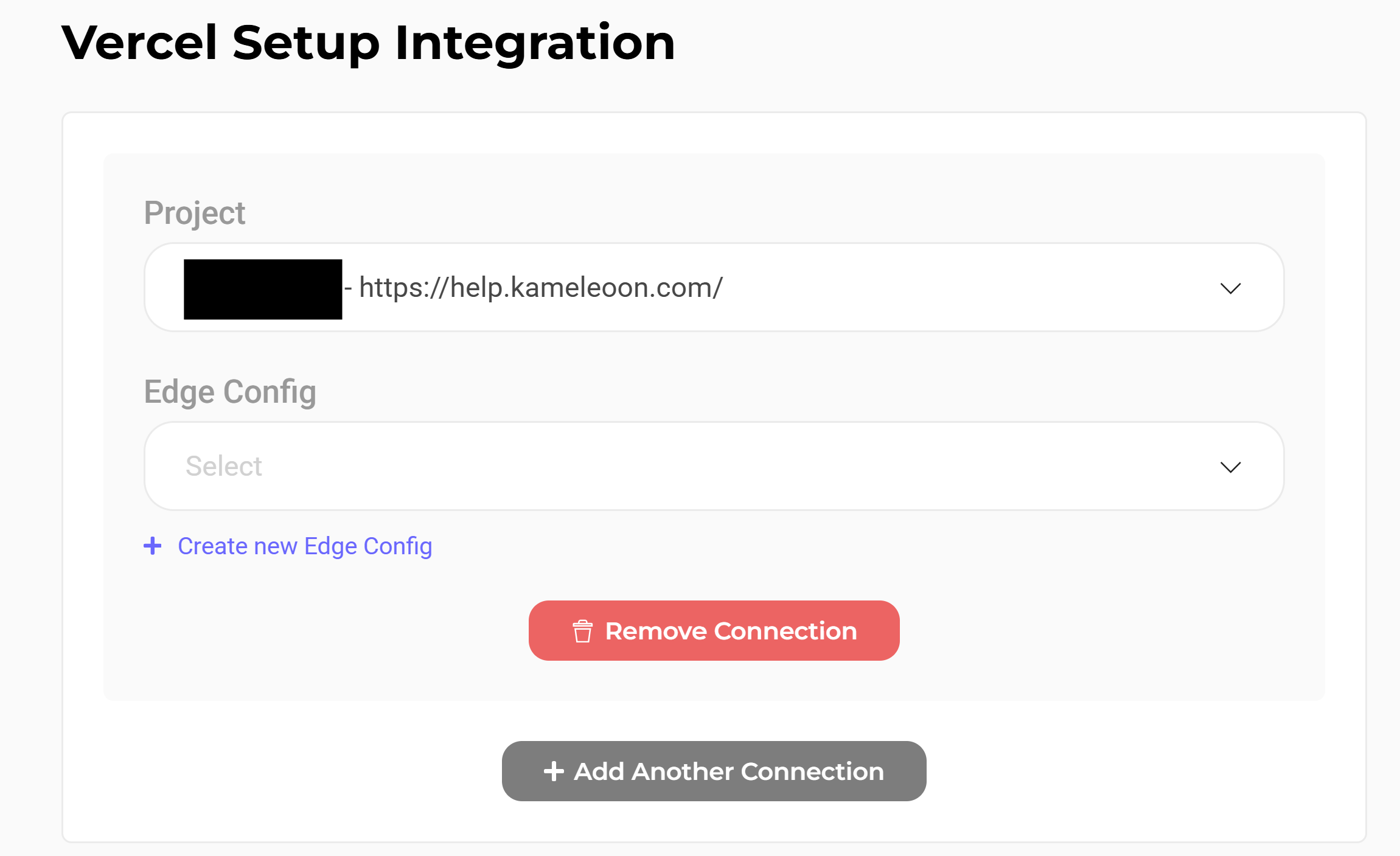The width and height of the screenshot is (1400, 856).
Task: Click the trash icon on Remove Connection
Action: [582, 631]
